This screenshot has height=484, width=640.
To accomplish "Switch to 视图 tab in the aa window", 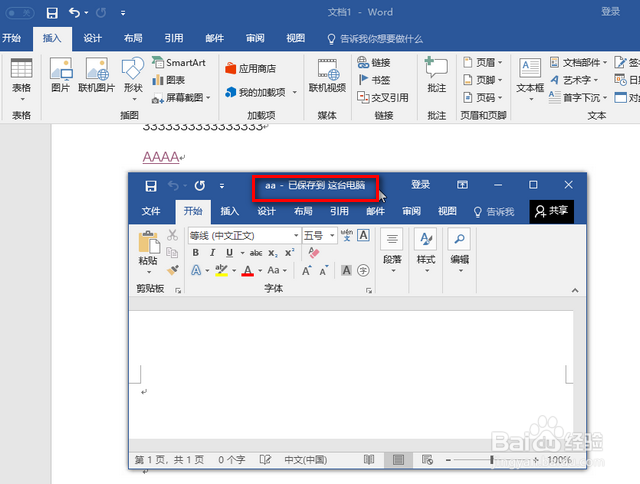I will point(447,211).
